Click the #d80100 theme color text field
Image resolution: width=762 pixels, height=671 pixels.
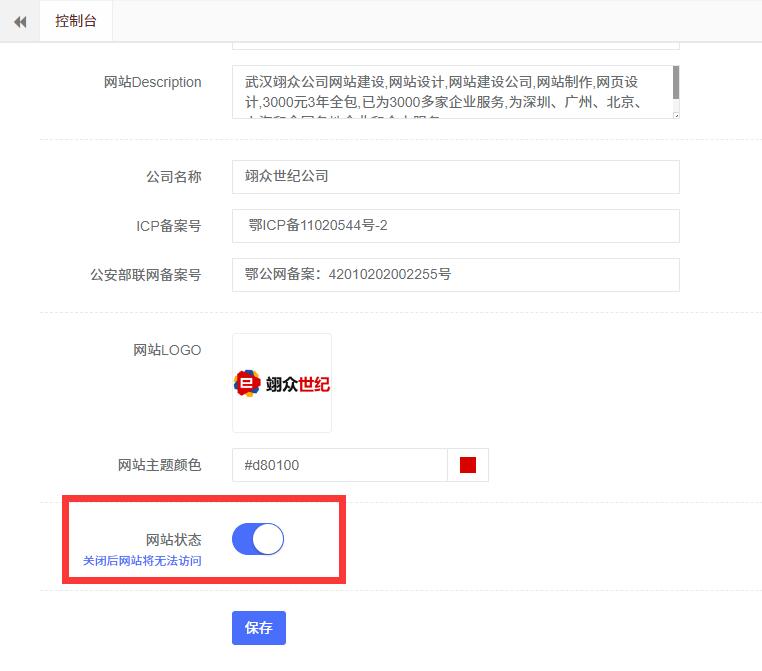click(340, 465)
